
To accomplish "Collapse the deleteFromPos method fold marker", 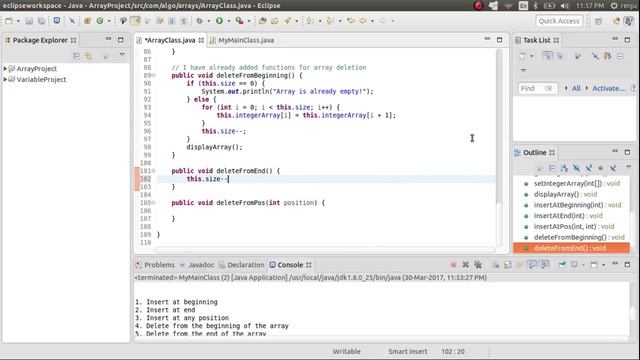I will point(153,203).
